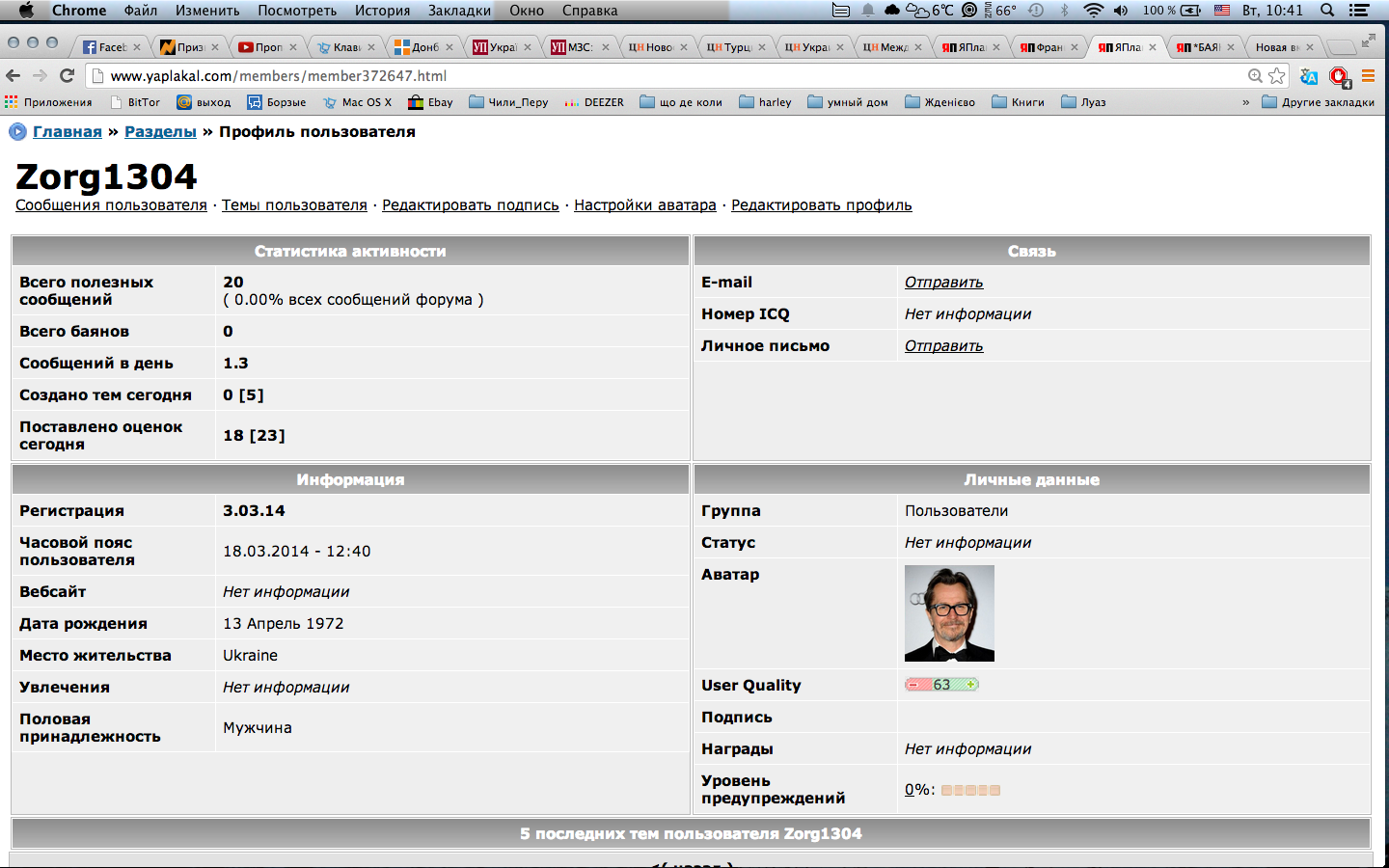
Task: Bookmark this page with the star icon
Action: coord(1277,75)
